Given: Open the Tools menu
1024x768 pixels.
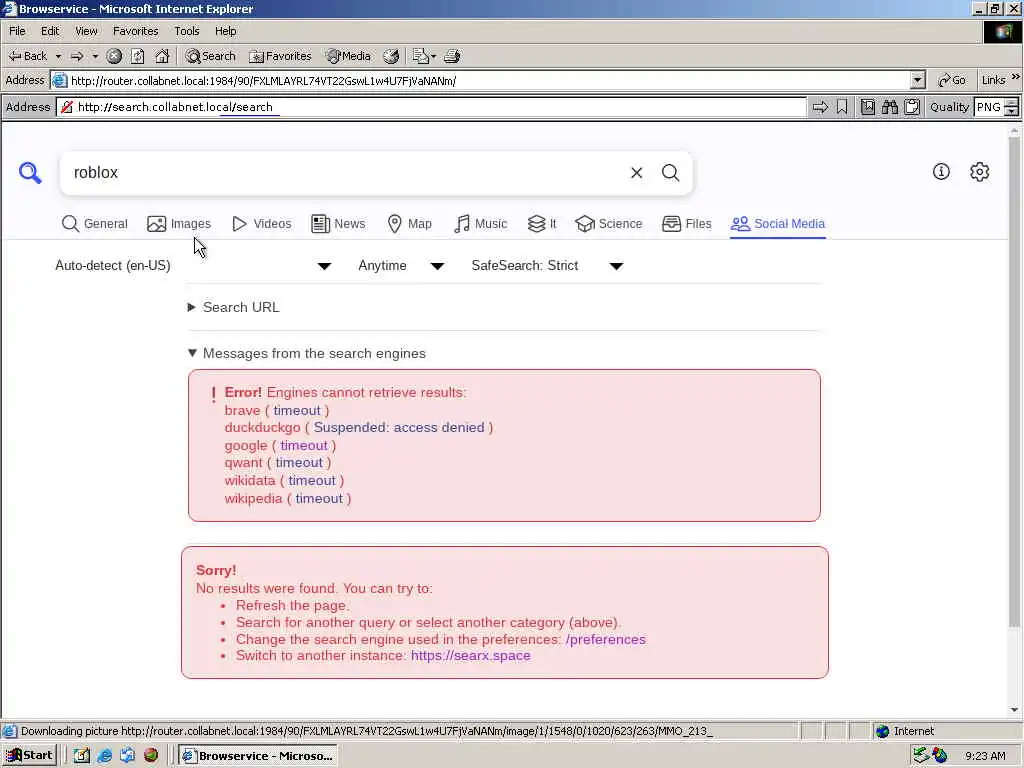Looking at the screenshot, I should coord(187,31).
